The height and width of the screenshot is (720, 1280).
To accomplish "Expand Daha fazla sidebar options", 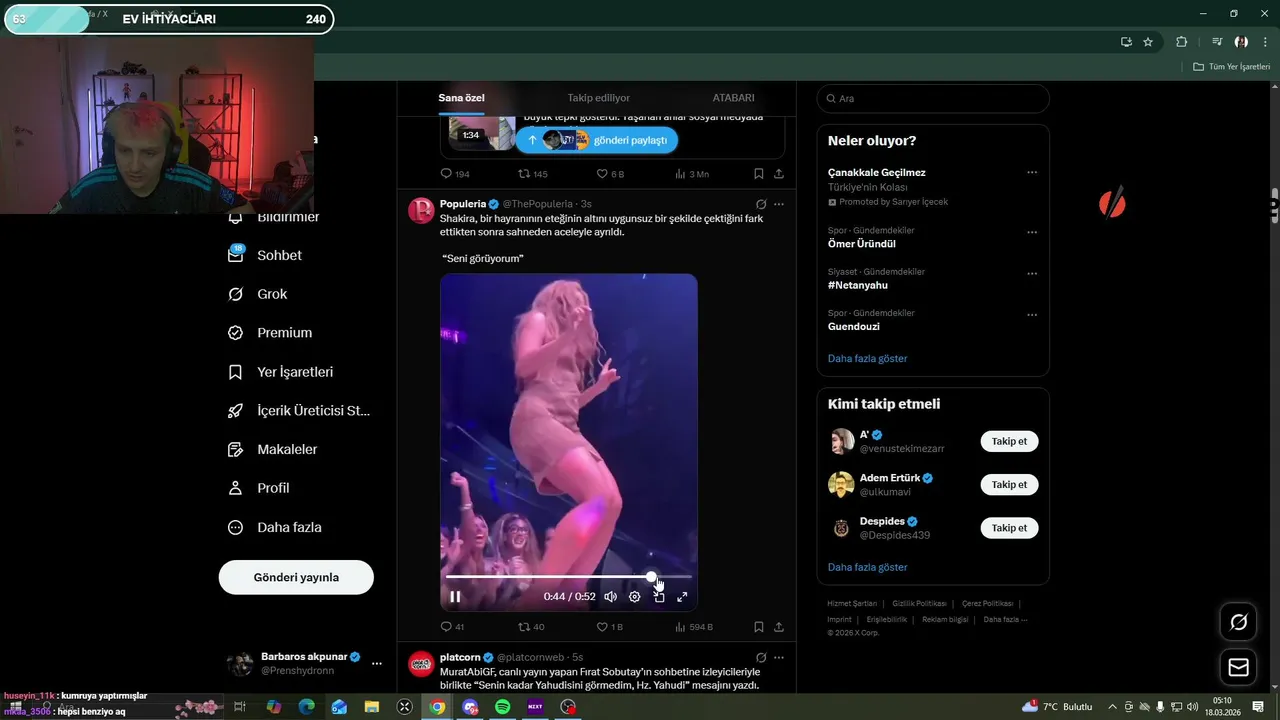I will [275, 527].
